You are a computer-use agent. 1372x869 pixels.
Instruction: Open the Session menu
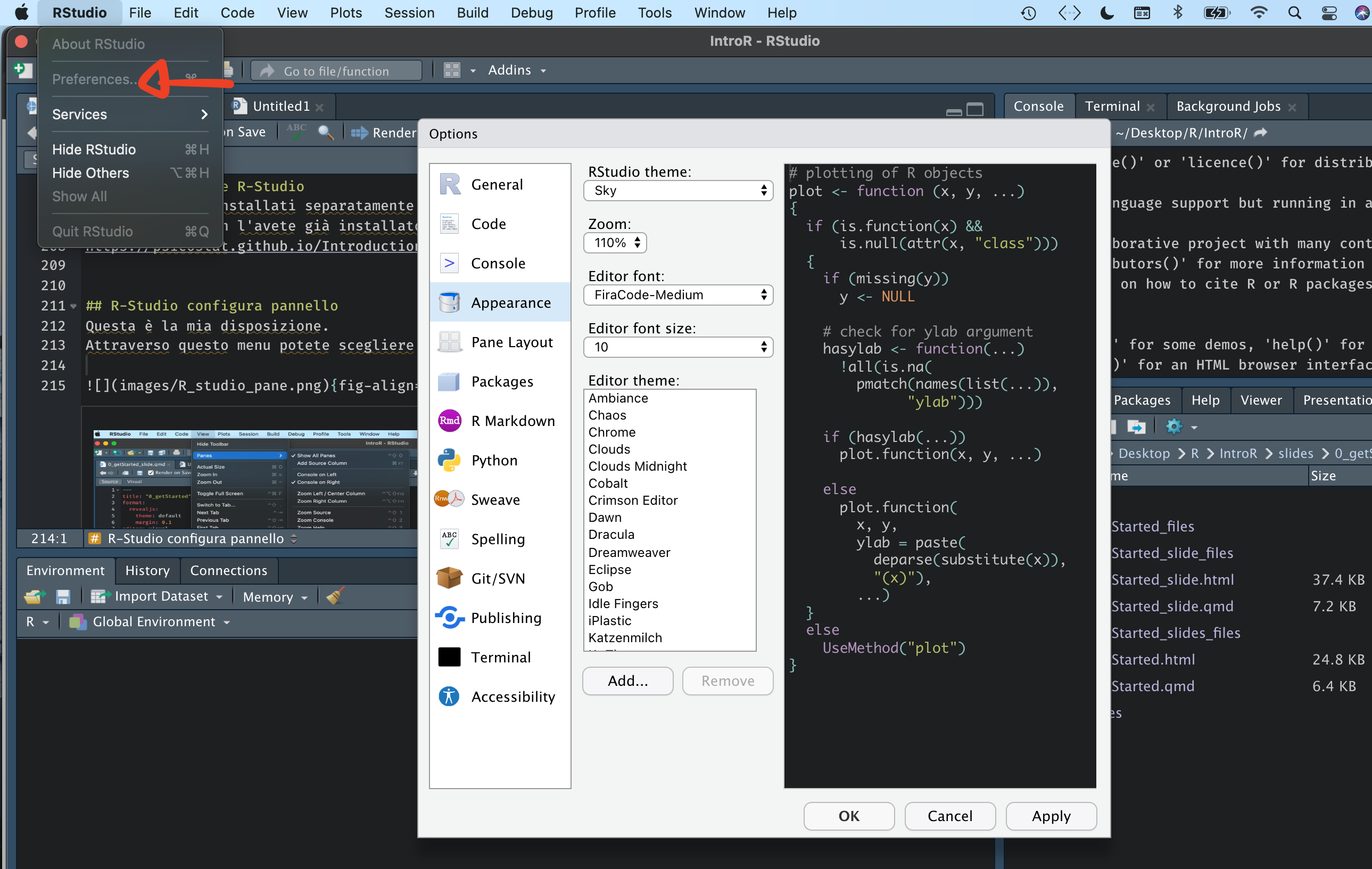coord(409,13)
